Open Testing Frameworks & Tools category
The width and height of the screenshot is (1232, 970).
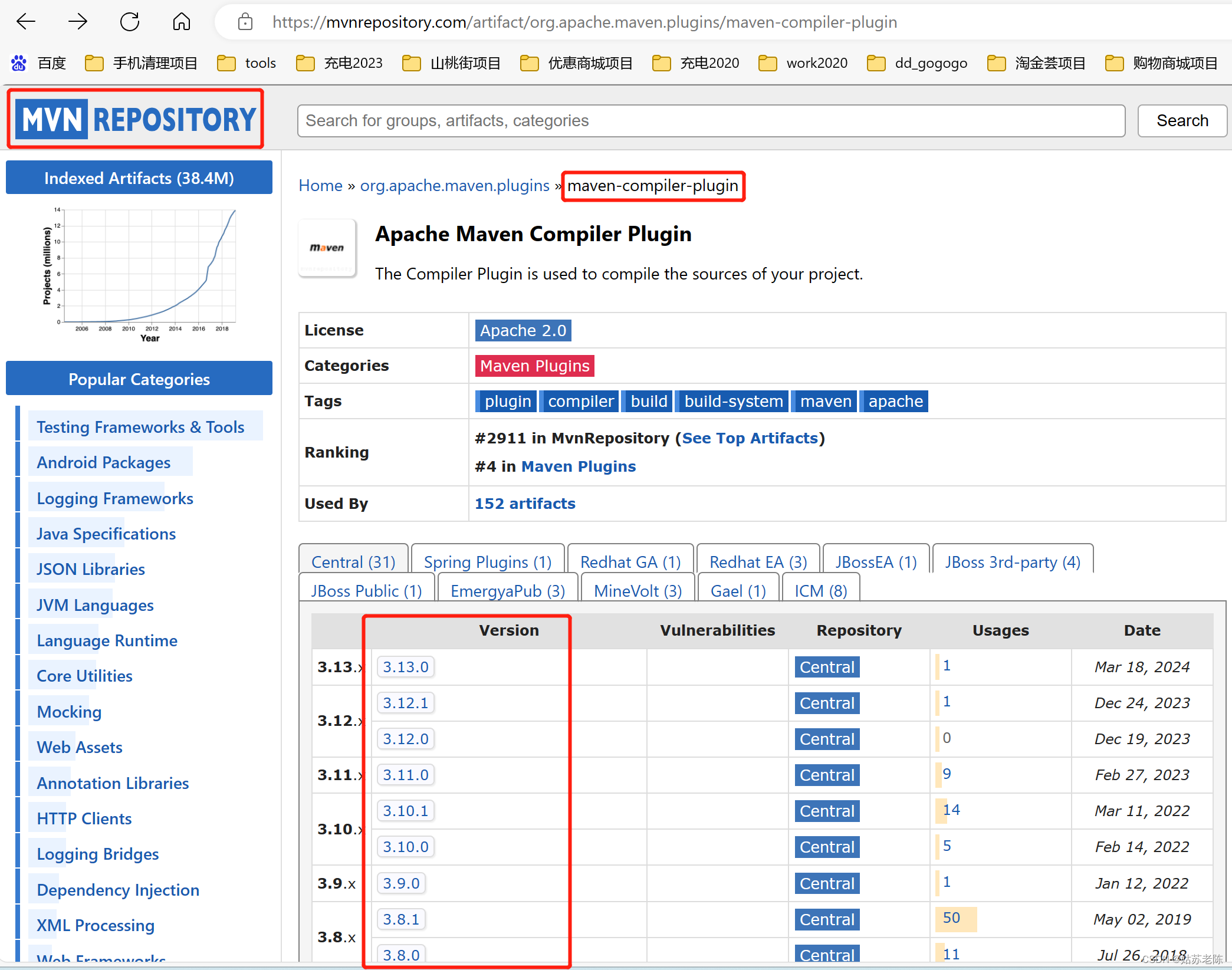[x=140, y=427]
